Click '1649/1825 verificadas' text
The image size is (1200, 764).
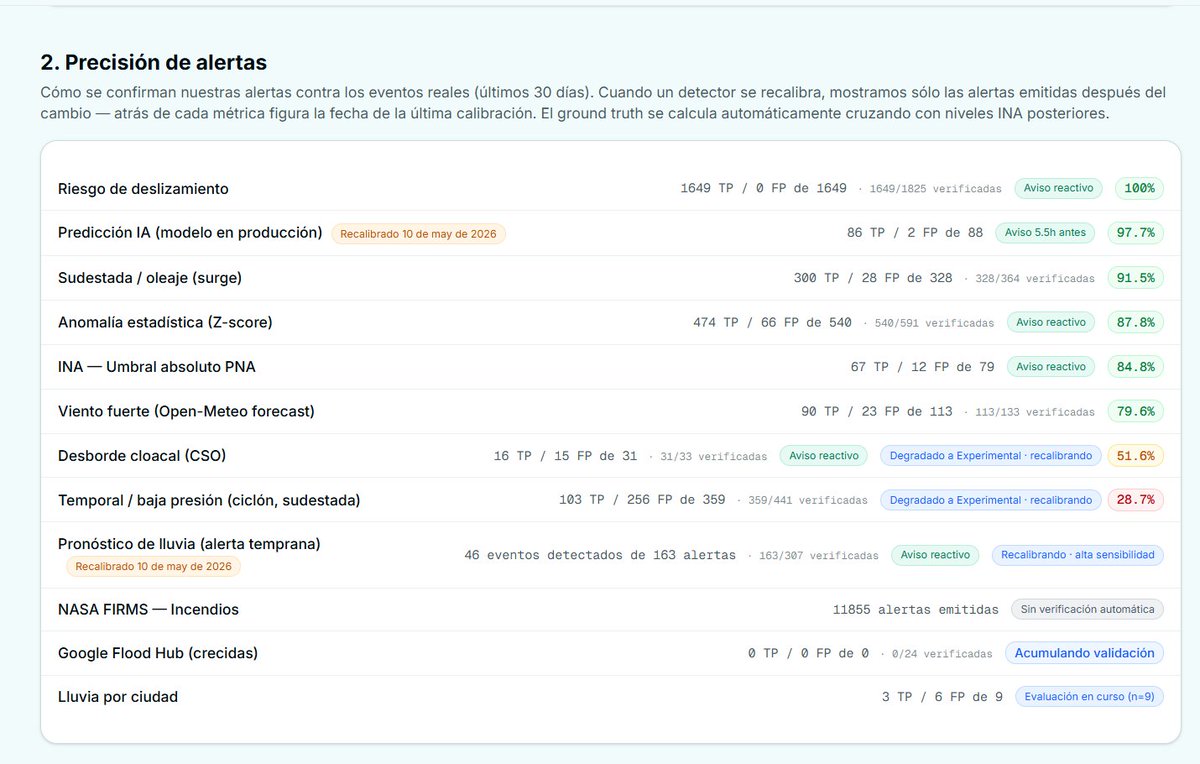pos(936,188)
